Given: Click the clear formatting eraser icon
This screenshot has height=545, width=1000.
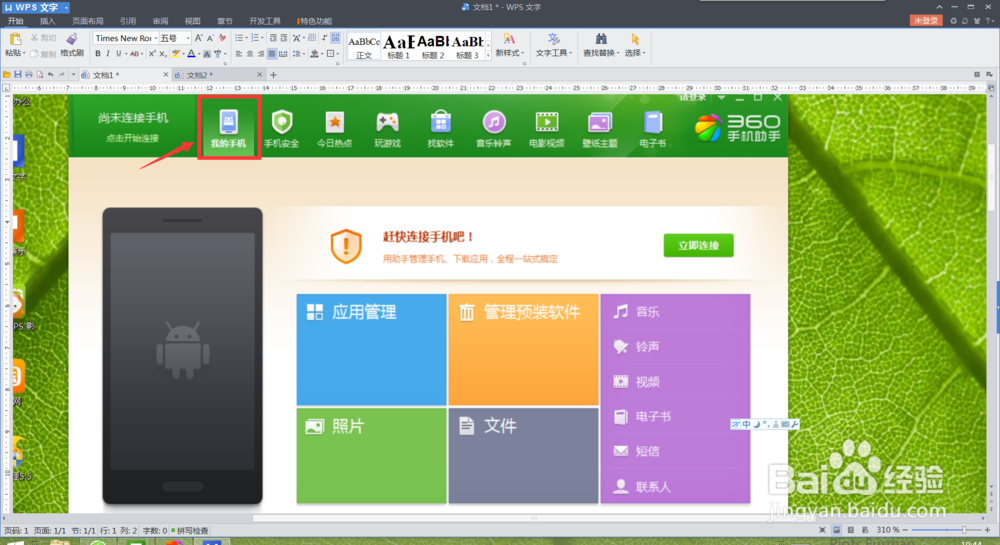Looking at the screenshot, I should click(x=223, y=38).
